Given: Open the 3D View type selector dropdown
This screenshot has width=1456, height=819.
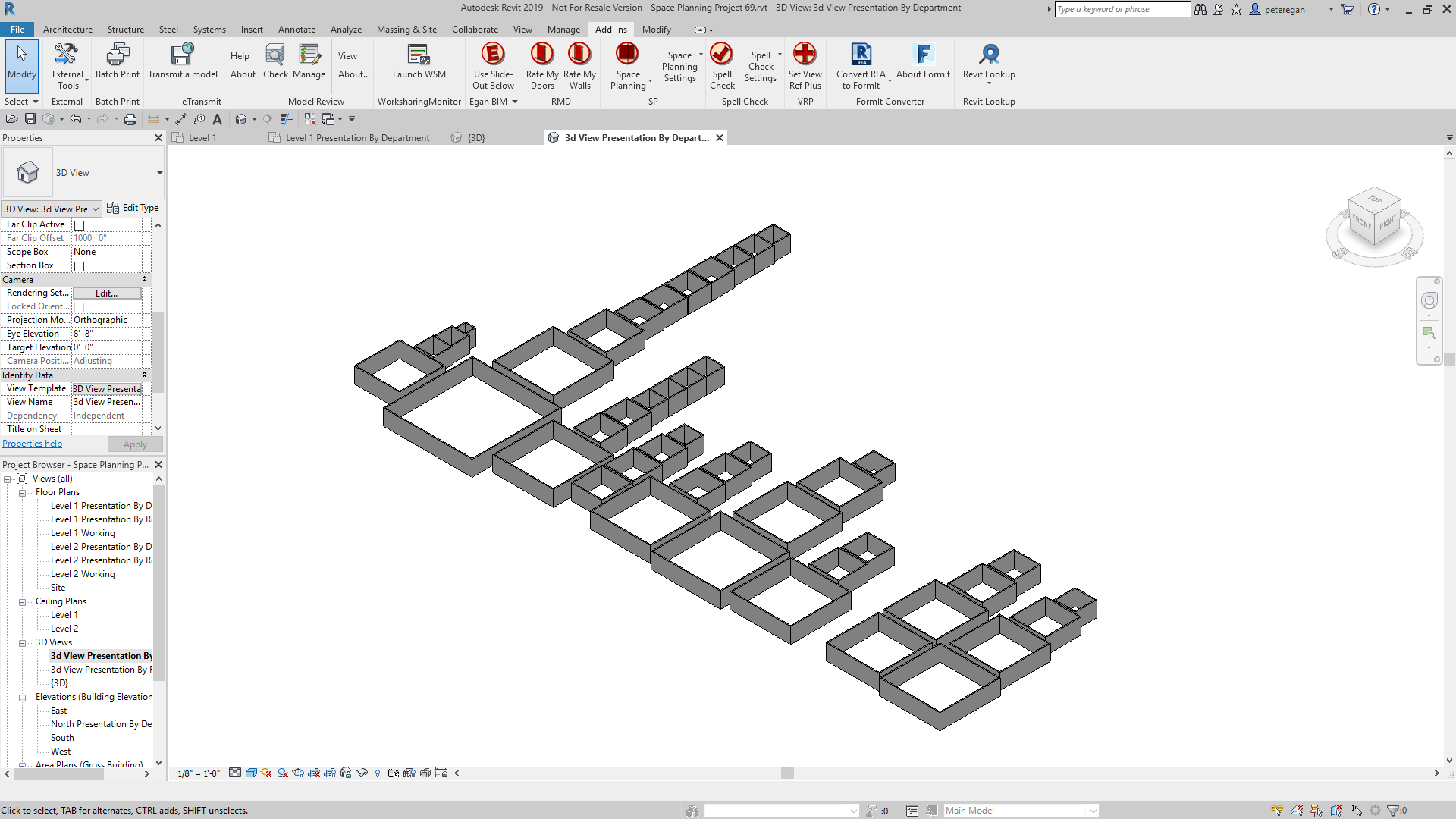Looking at the screenshot, I should [x=159, y=173].
